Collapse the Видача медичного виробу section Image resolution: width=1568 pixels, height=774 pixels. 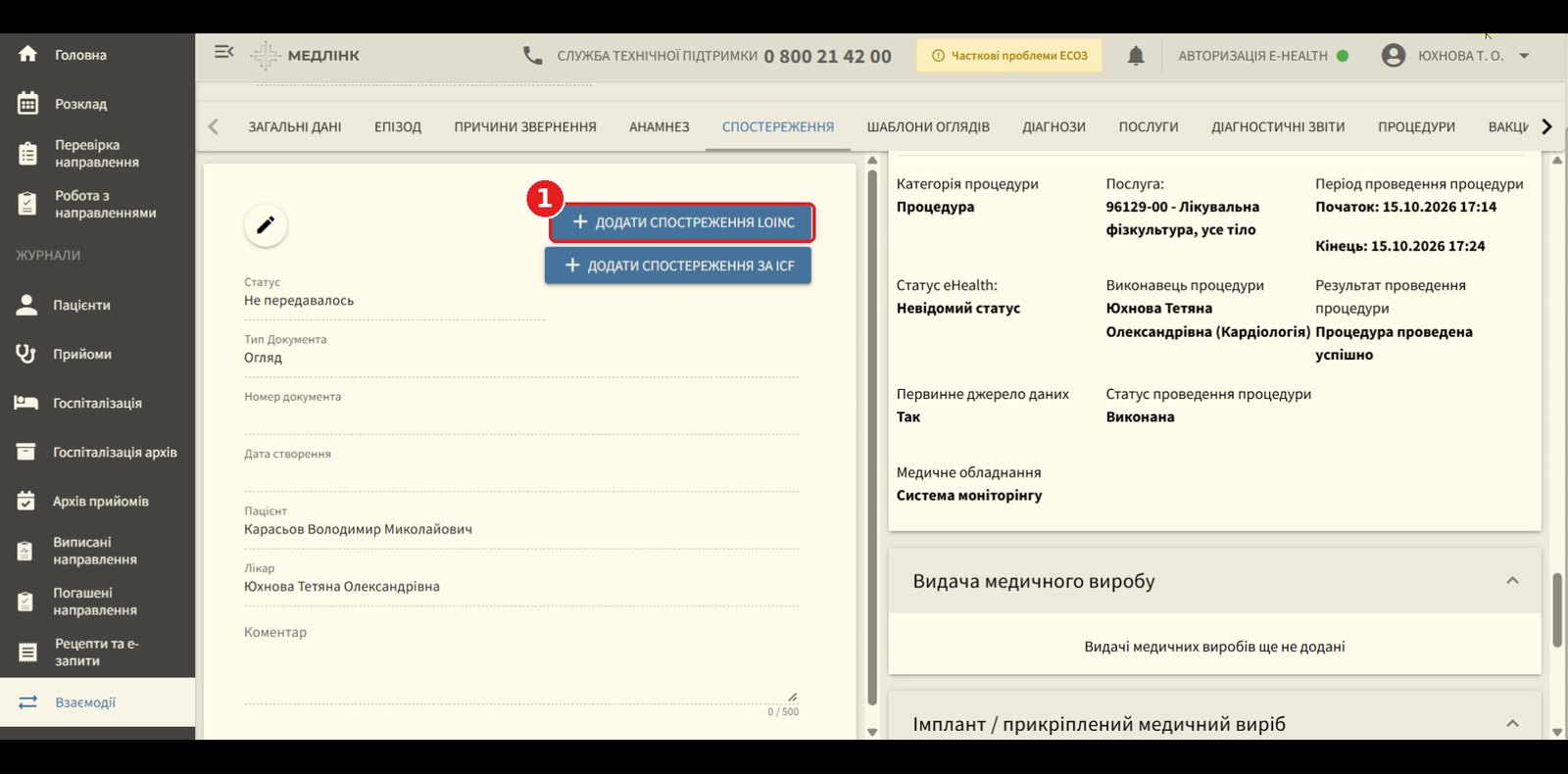point(1512,580)
